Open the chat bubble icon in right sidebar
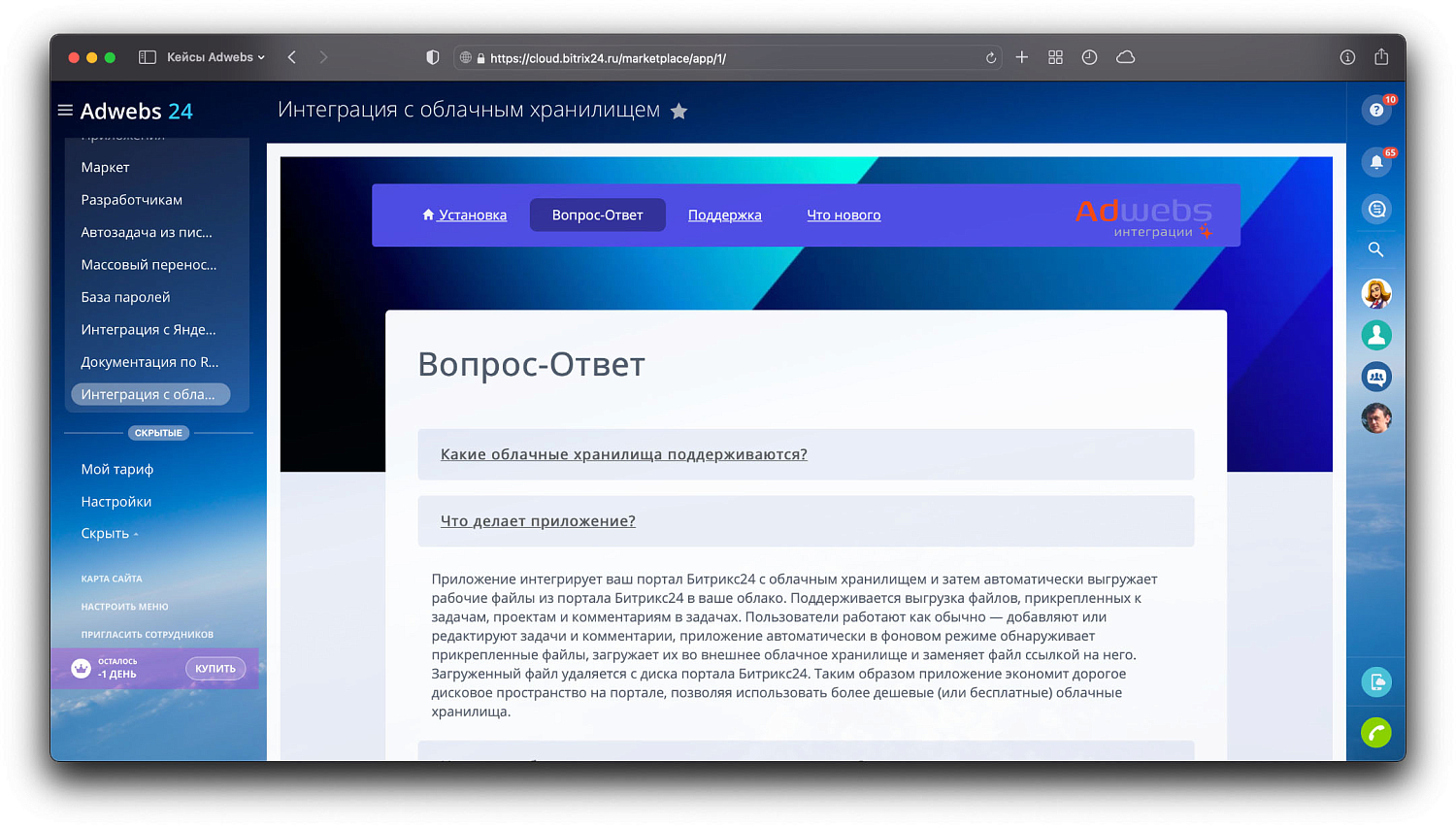Image resolution: width=1456 pixels, height=828 pixels. 1376,209
